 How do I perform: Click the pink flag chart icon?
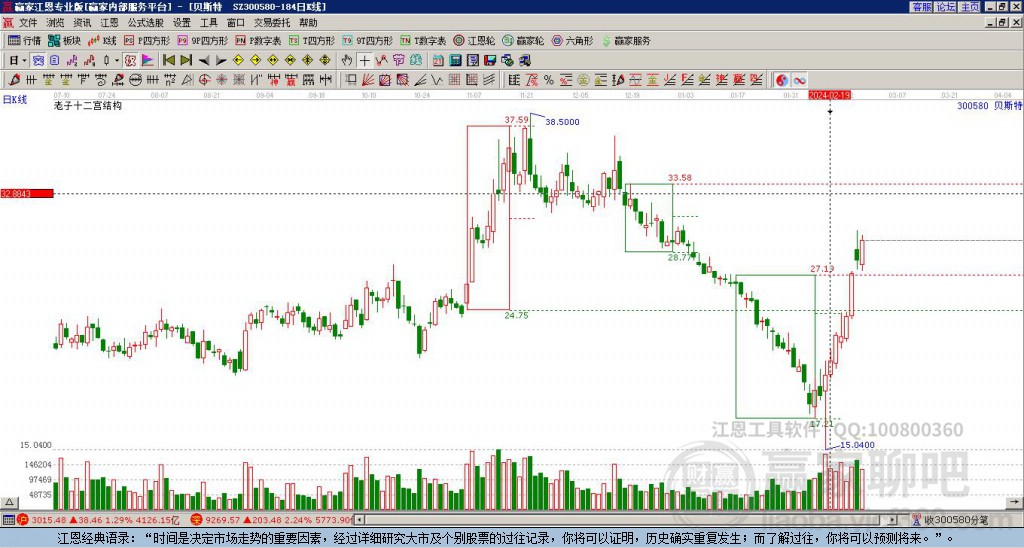pyautogui.click(x=148, y=61)
